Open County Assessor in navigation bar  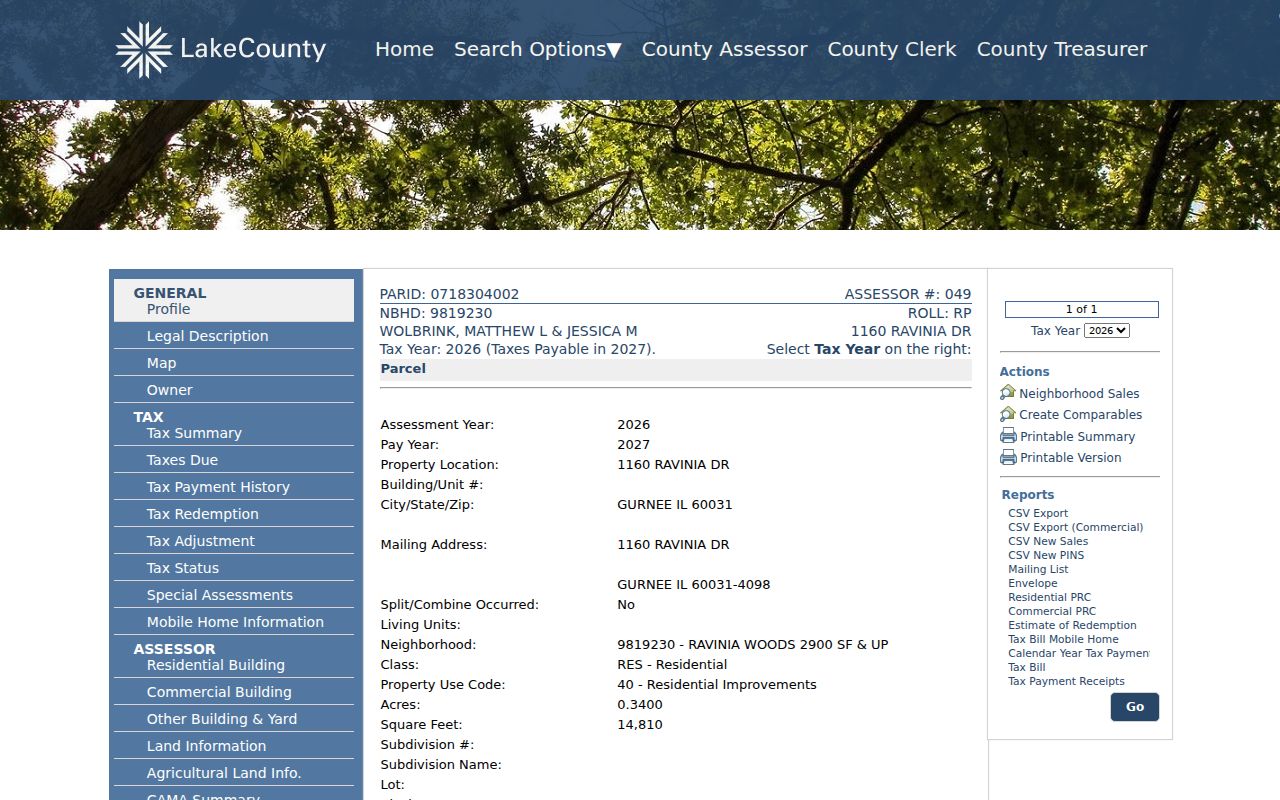(x=725, y=49)
